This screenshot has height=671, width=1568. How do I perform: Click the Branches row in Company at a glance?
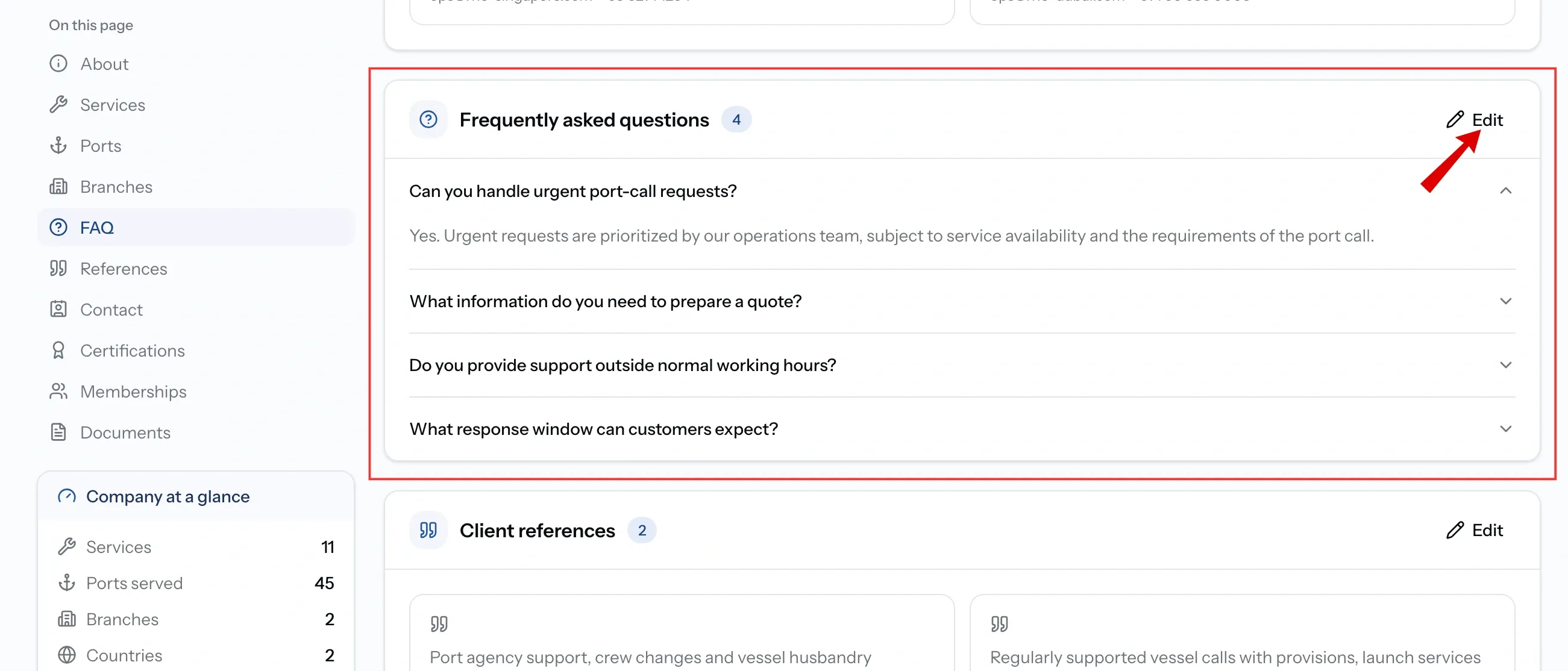(196, 619)
